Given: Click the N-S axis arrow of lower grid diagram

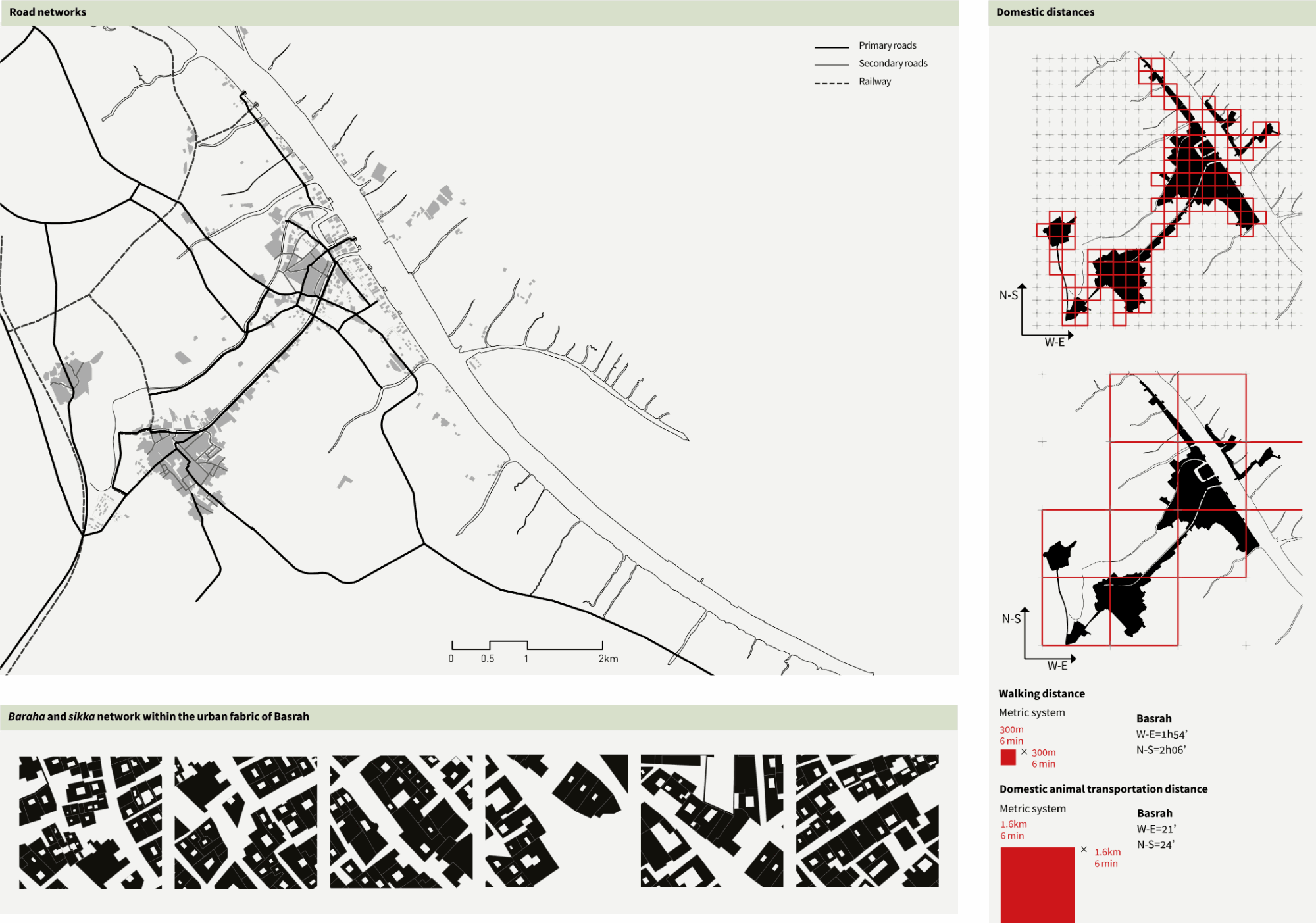Looking at the screenshot, I should click(1025, 612).
